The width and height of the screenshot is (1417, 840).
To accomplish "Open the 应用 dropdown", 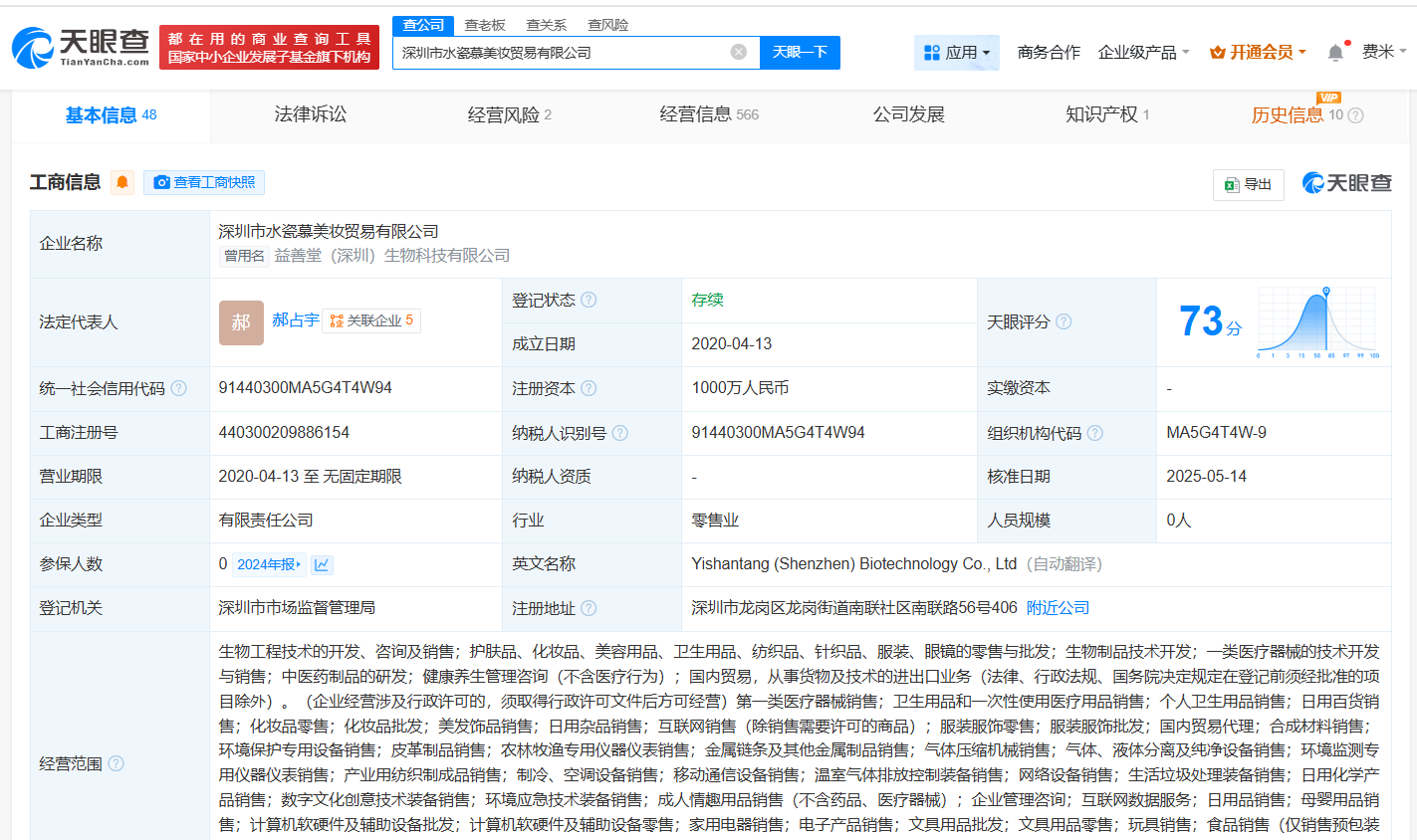I will [x=956, y=53].
